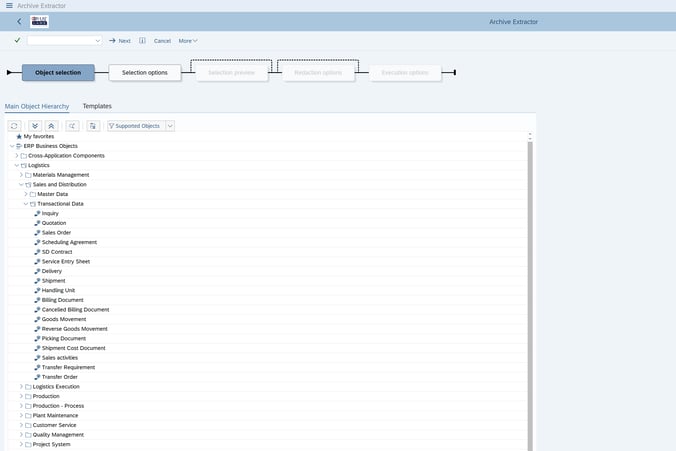Expand the Production folder

click(x=21, y=396)
